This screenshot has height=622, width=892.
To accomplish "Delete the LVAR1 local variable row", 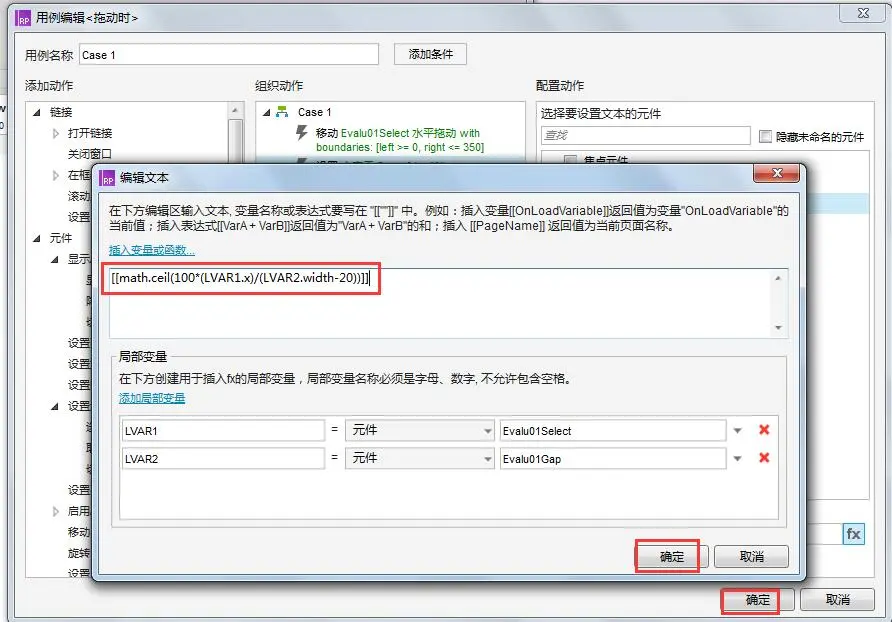I will click(764, 430).
